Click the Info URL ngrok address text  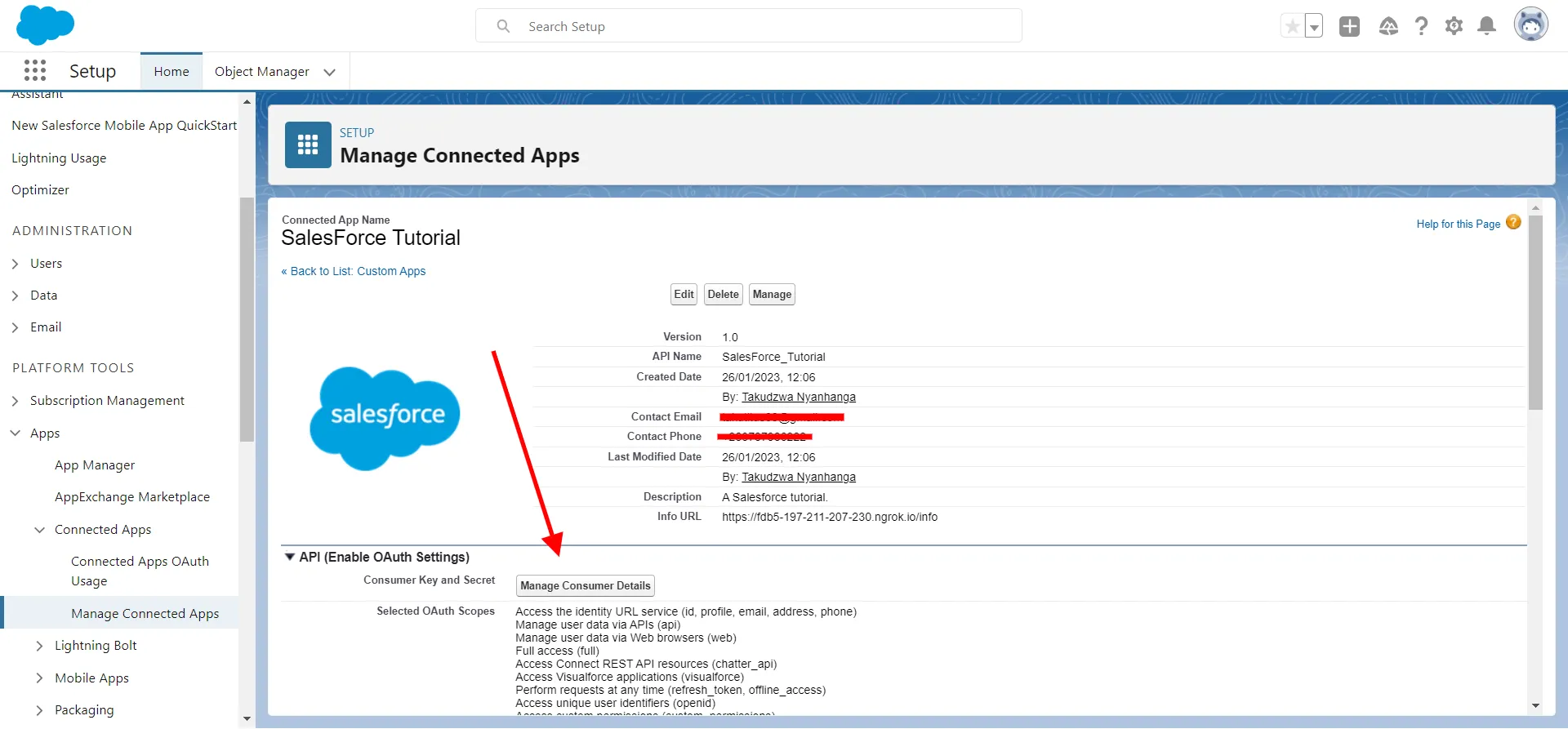point(830,517)
